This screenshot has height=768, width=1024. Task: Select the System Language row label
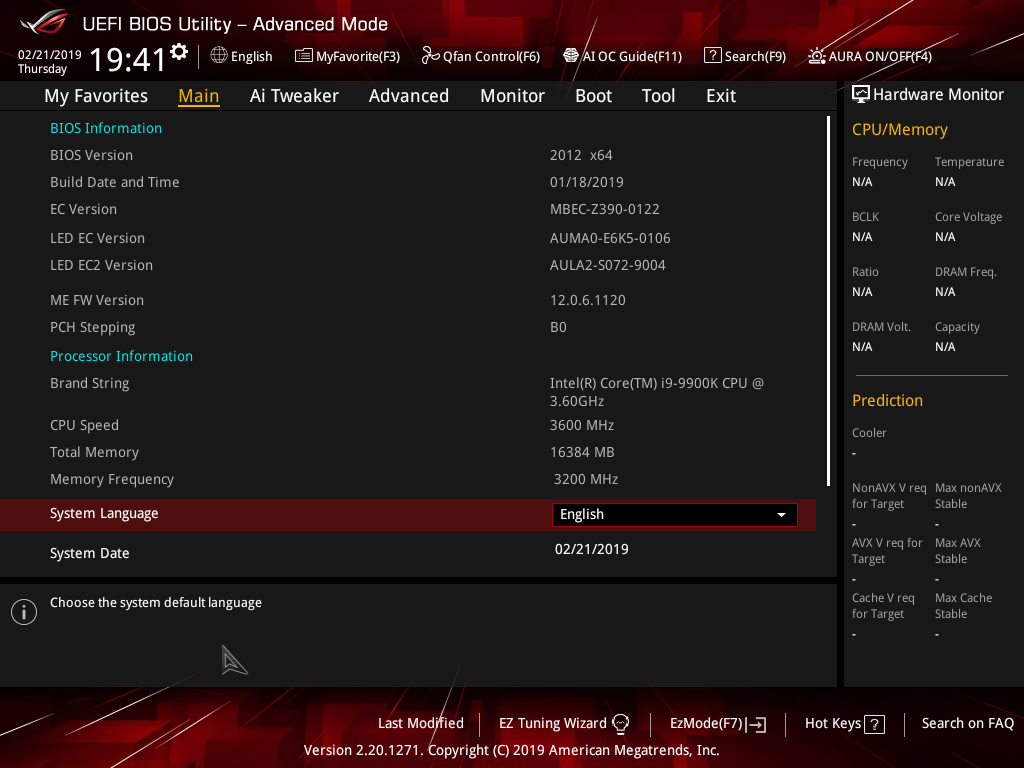coord(104,514)
